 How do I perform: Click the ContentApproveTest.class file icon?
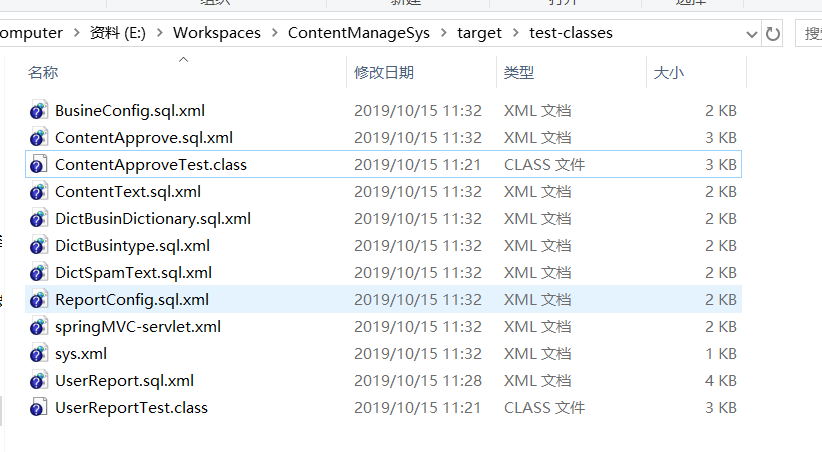[x=39, y=165]
